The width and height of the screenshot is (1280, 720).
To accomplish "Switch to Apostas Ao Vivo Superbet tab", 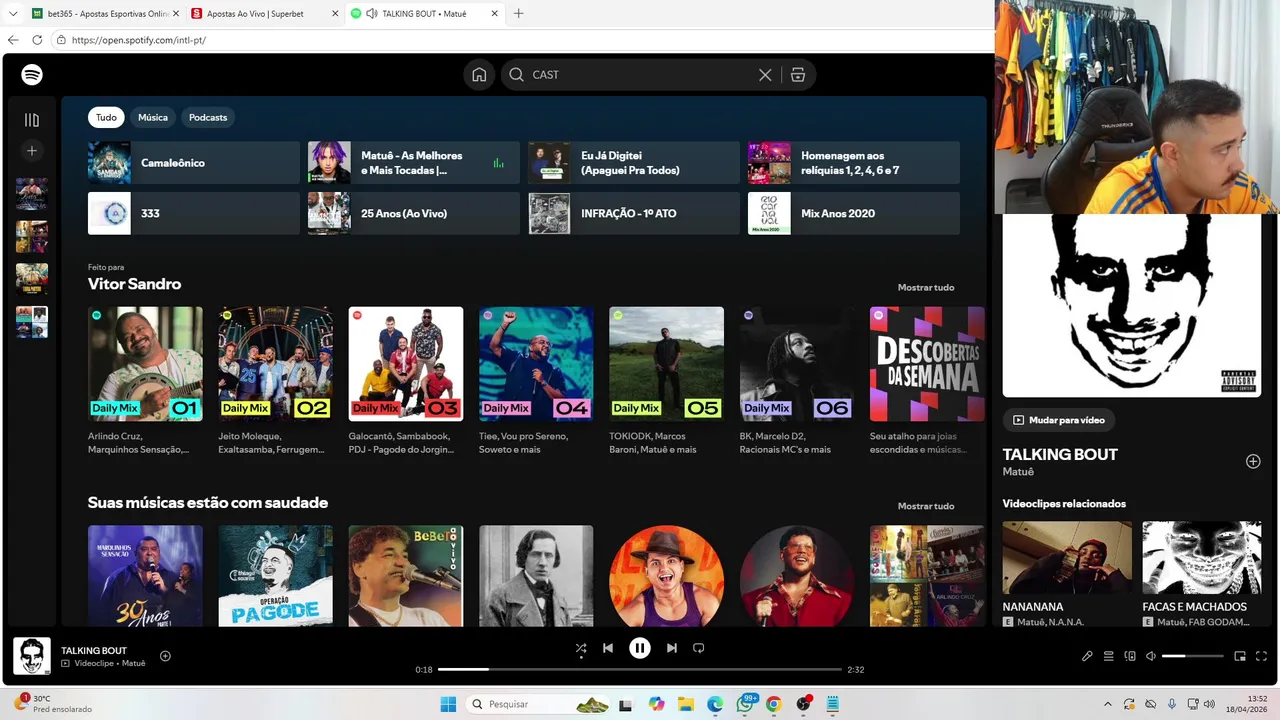I will coord(265,14).
